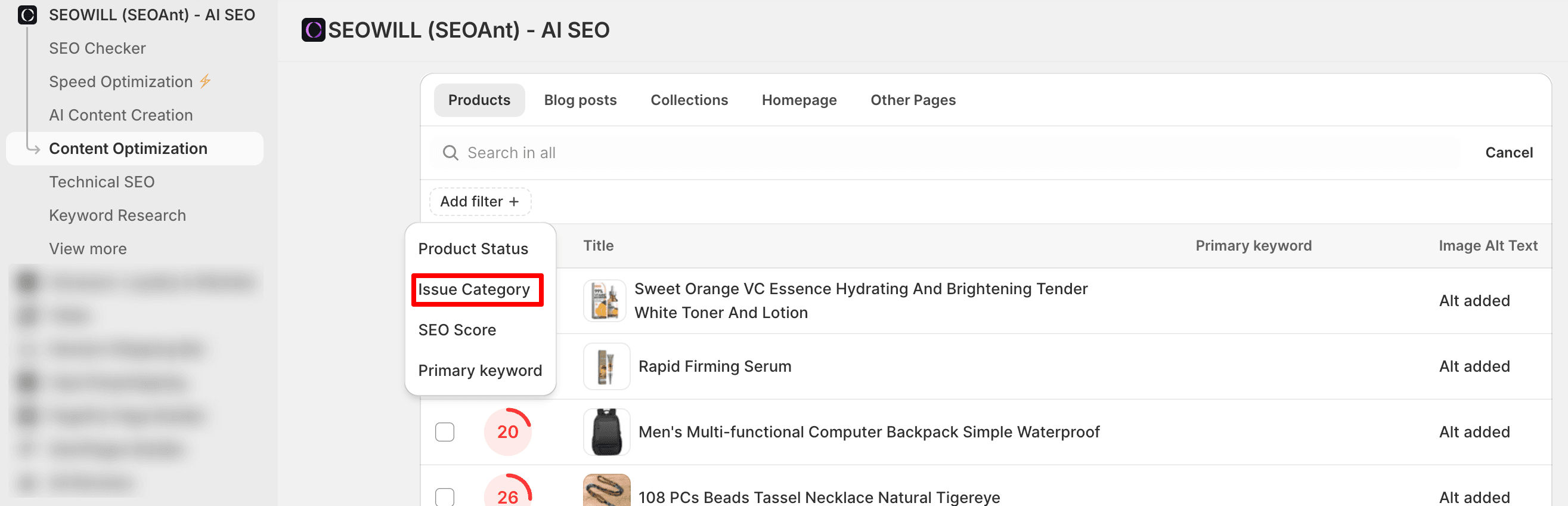The image size is (1568, 506).
Task: Open the Rapid Firming Serum product image
Action: [x=606, y=366]
